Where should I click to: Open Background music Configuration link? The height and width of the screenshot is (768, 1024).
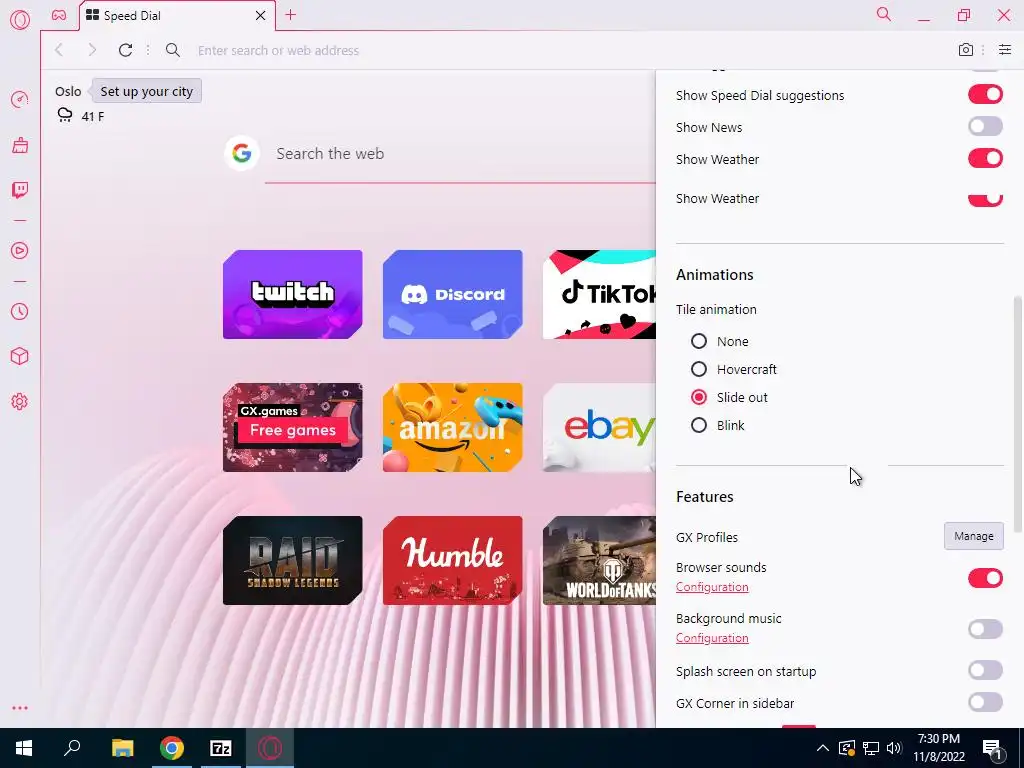point(712,637)
